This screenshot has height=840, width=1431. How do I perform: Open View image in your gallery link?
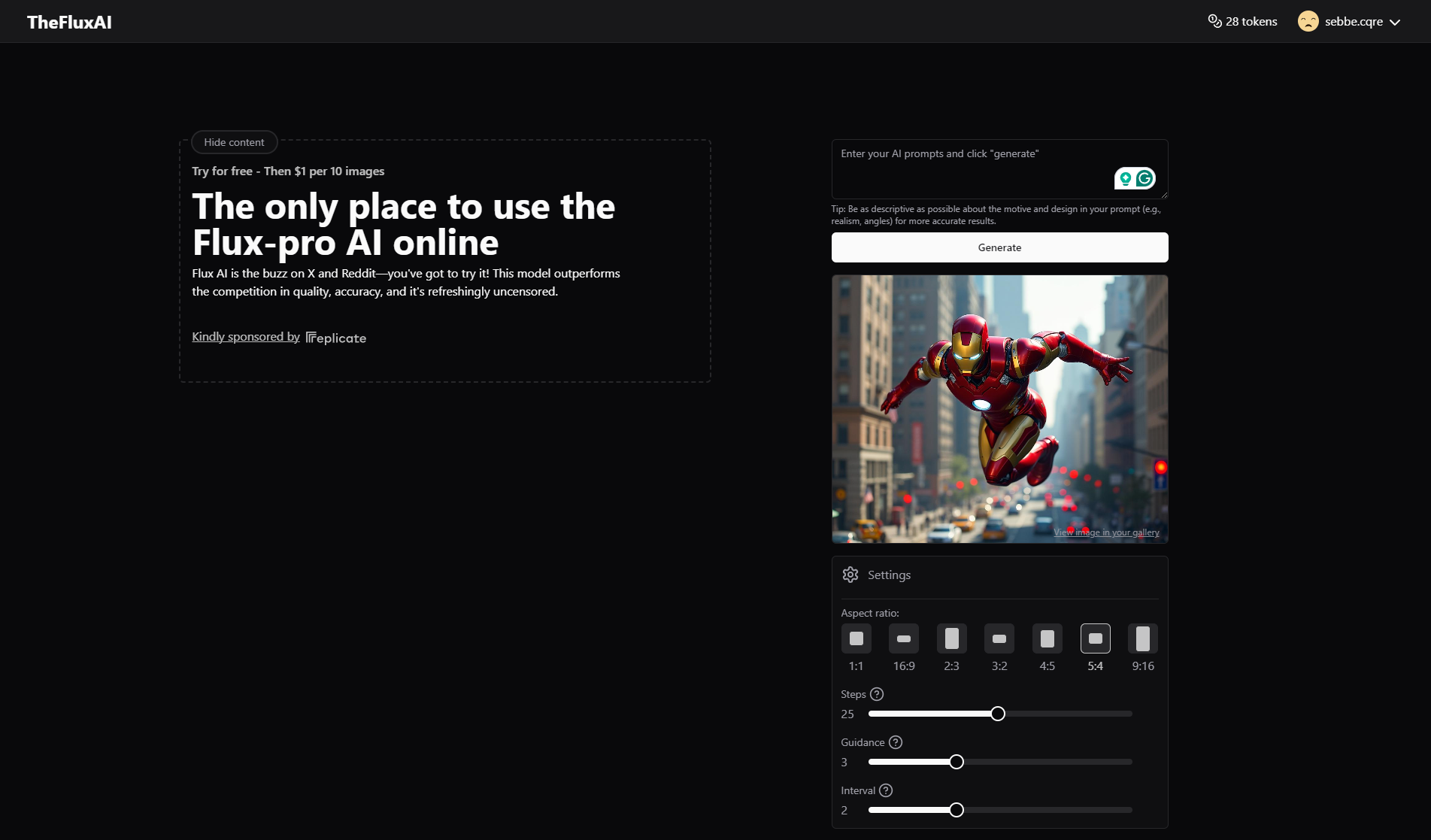[x=1106, y=532]
